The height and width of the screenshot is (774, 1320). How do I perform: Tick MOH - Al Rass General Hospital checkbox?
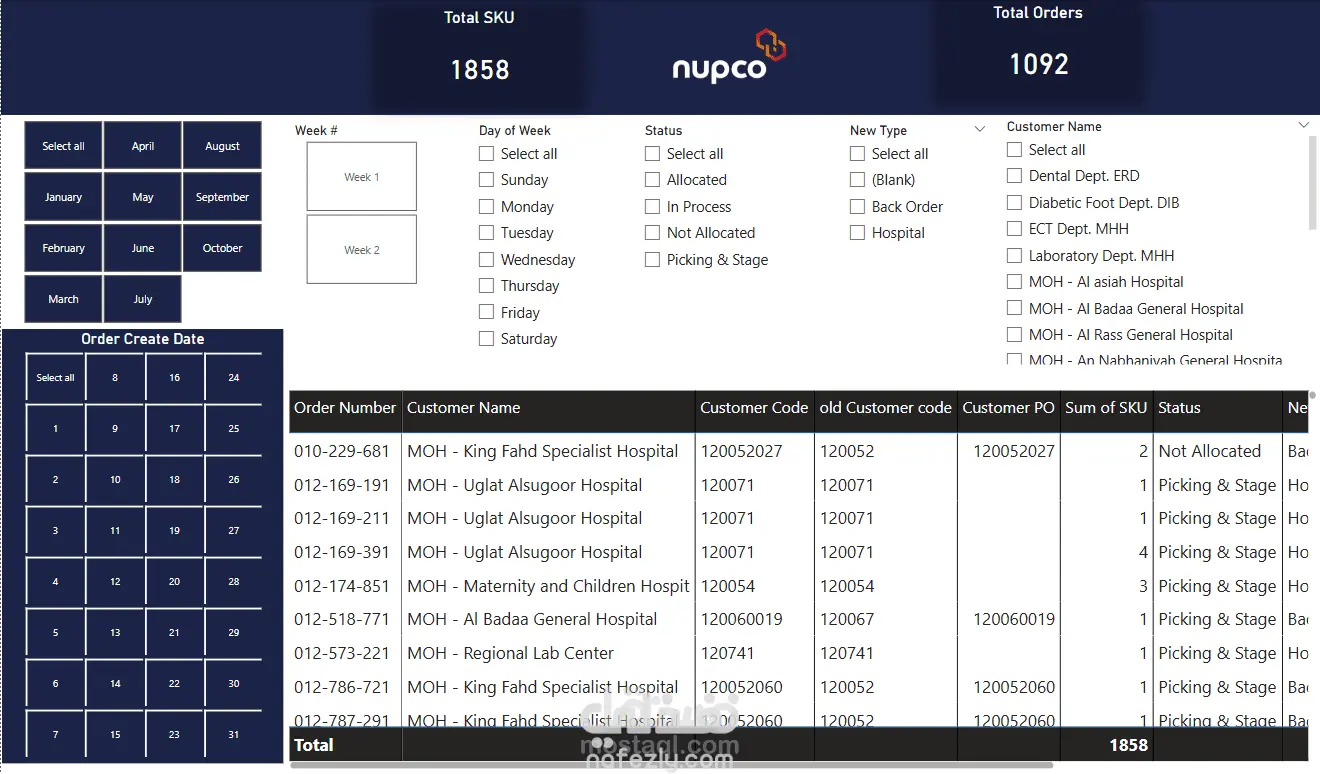tap(1014, 335)
